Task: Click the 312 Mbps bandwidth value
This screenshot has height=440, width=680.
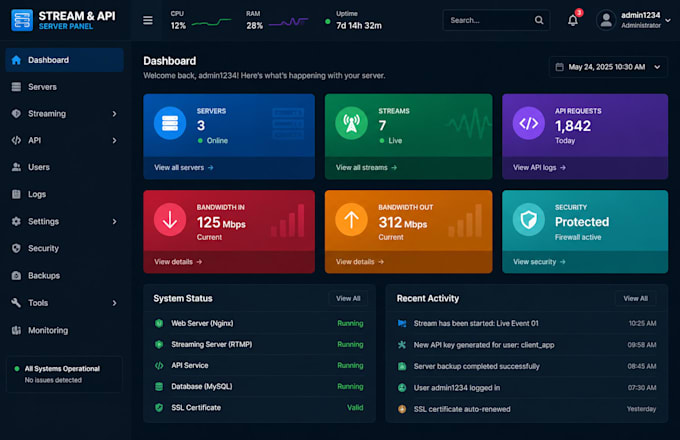Action: point(402,223)
